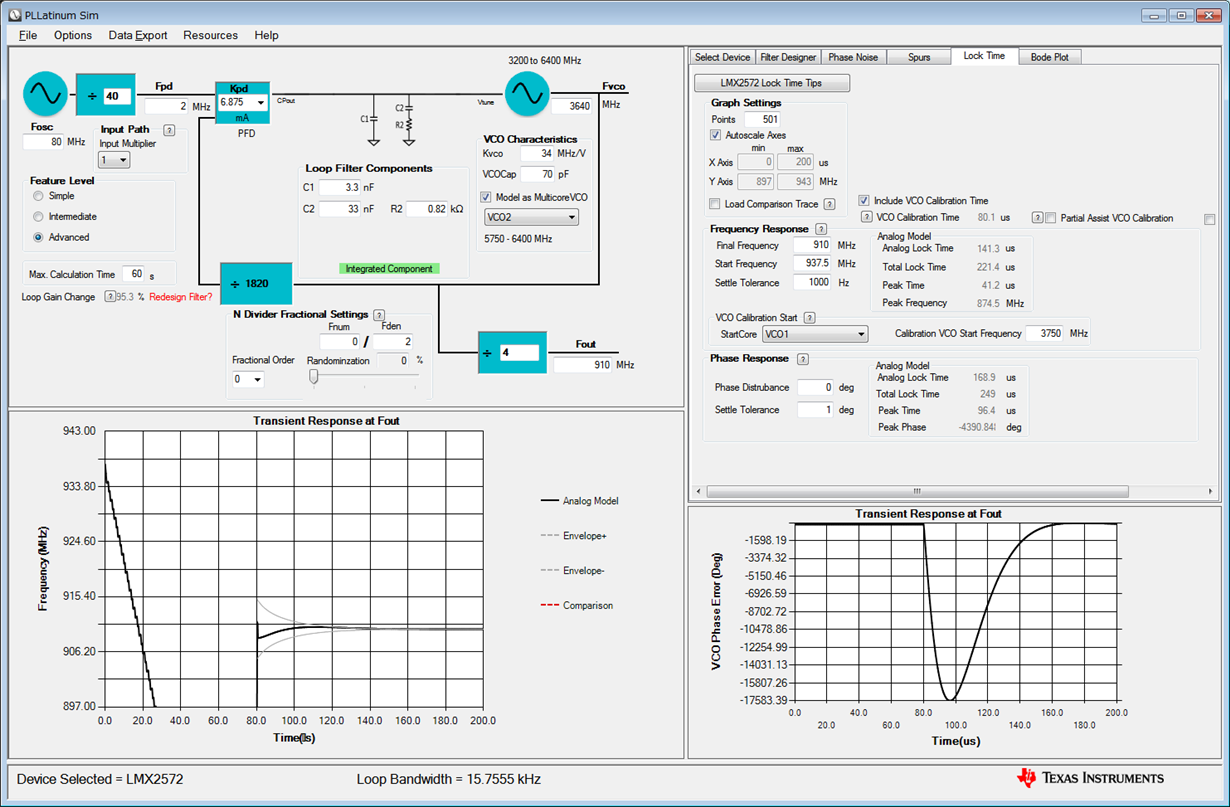Click the N divider 1820 block
Screen dimensions: 1230x807
pyautogui.click(x=257, y=284)
